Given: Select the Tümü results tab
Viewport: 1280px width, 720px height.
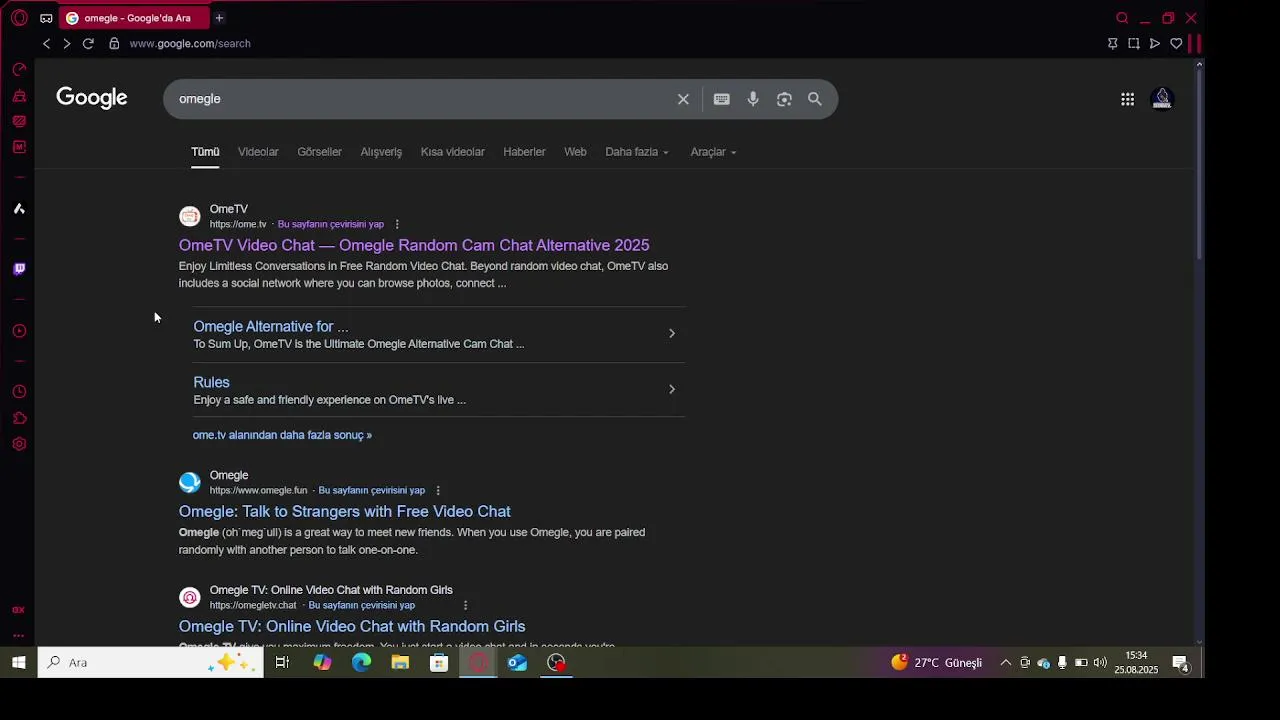Looking at the screenshot, I should pyautogui.click(x=205, y=152).
